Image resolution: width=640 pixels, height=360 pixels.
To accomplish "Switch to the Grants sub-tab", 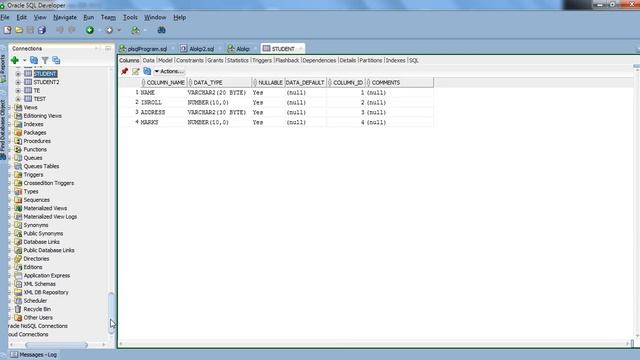I will (215, 60).
